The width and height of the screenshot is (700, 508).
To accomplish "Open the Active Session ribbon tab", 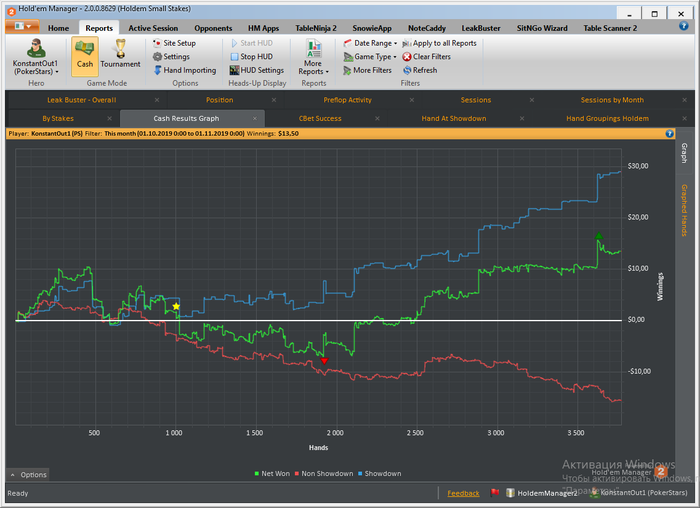I will click(153, 28).
